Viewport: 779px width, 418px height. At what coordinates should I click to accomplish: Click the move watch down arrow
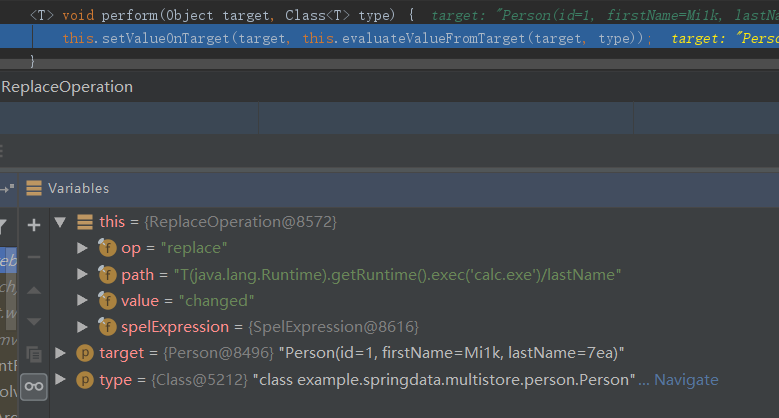(34, 321)
